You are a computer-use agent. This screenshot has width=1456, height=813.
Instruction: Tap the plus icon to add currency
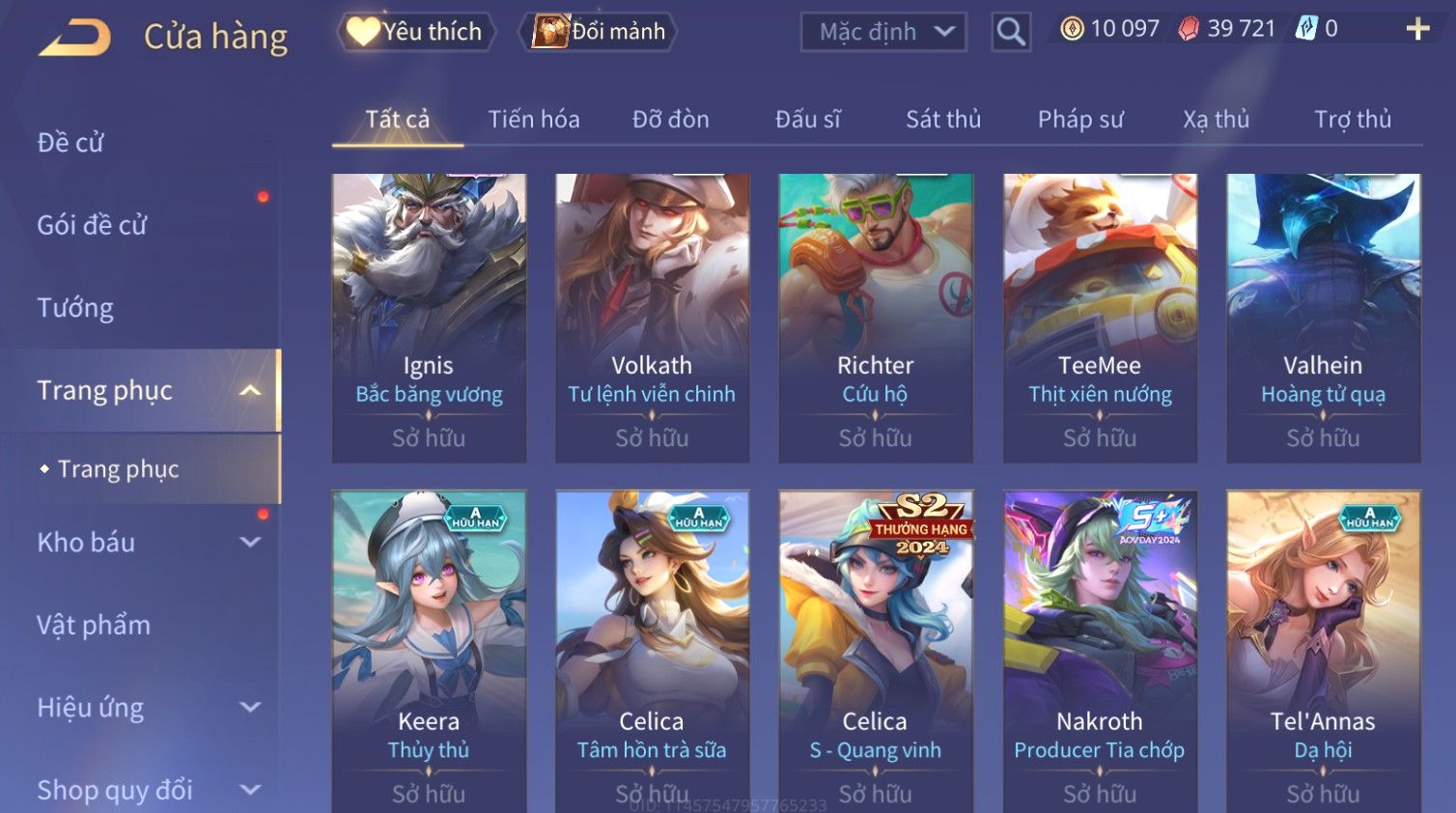point(1417,29)
